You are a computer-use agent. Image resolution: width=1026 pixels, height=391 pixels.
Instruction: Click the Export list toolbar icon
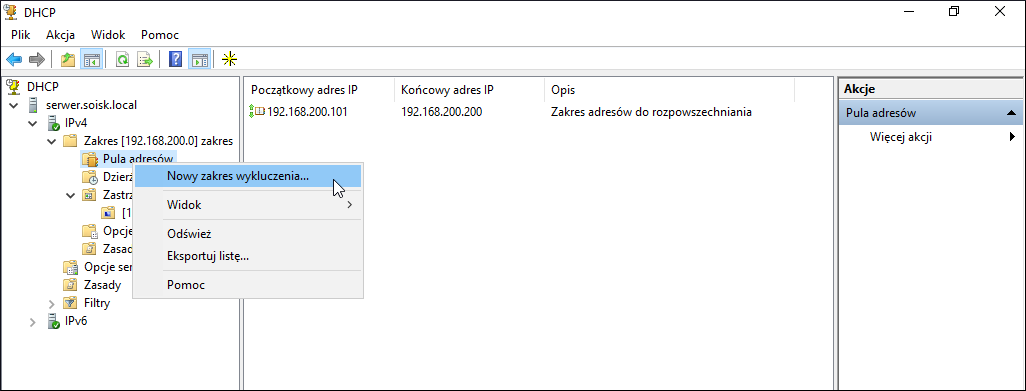pos(144,60)
